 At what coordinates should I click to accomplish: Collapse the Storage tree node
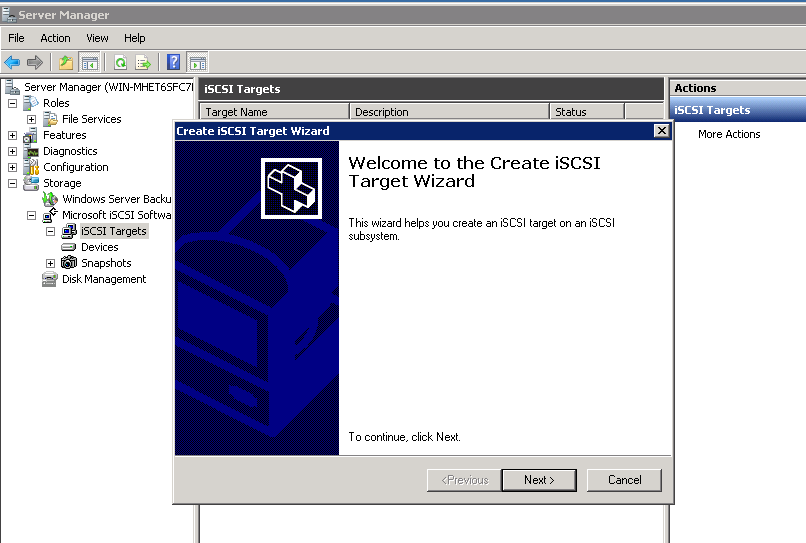pyautogui.click(x=13, y=183)
